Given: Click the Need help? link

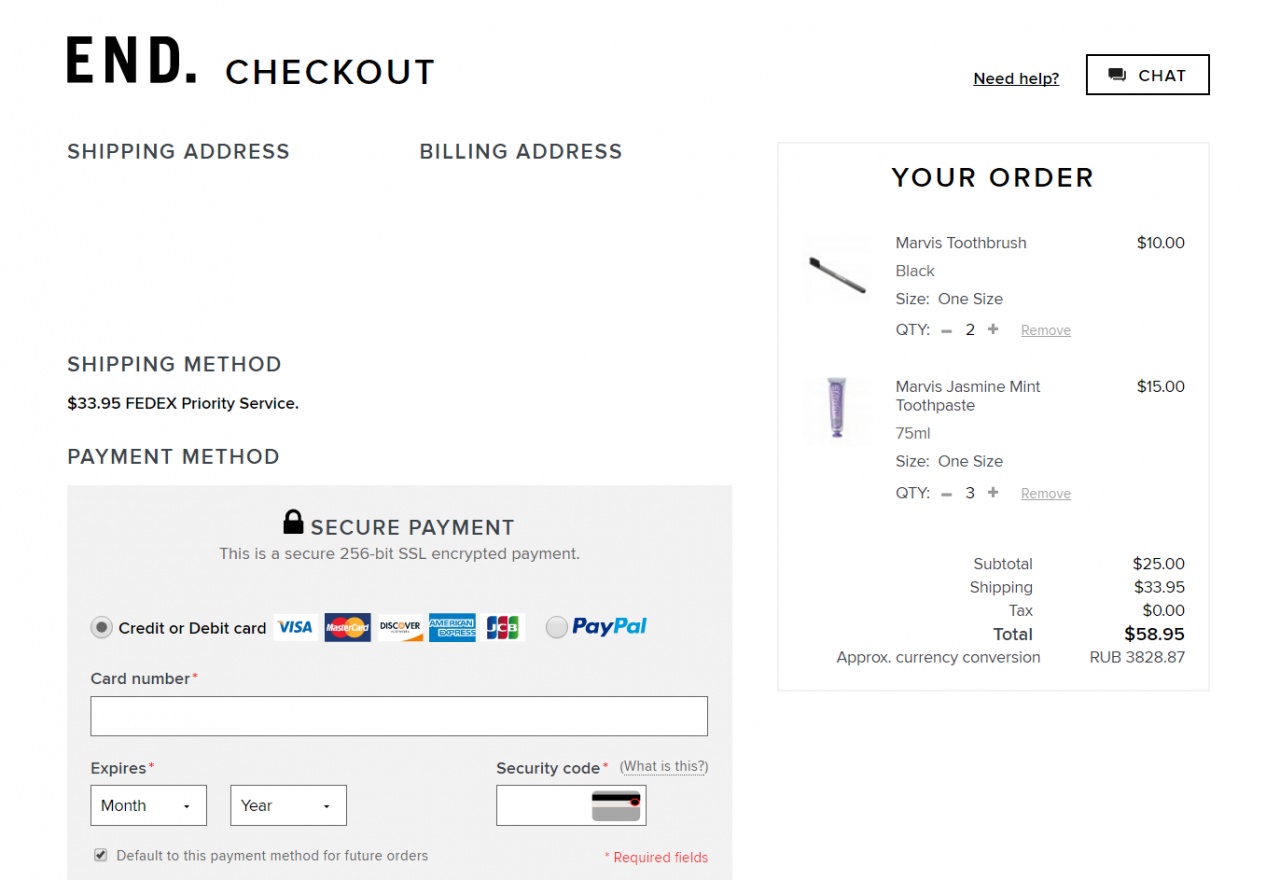Looking at the screenshot, I should (x=1016, y=79).
